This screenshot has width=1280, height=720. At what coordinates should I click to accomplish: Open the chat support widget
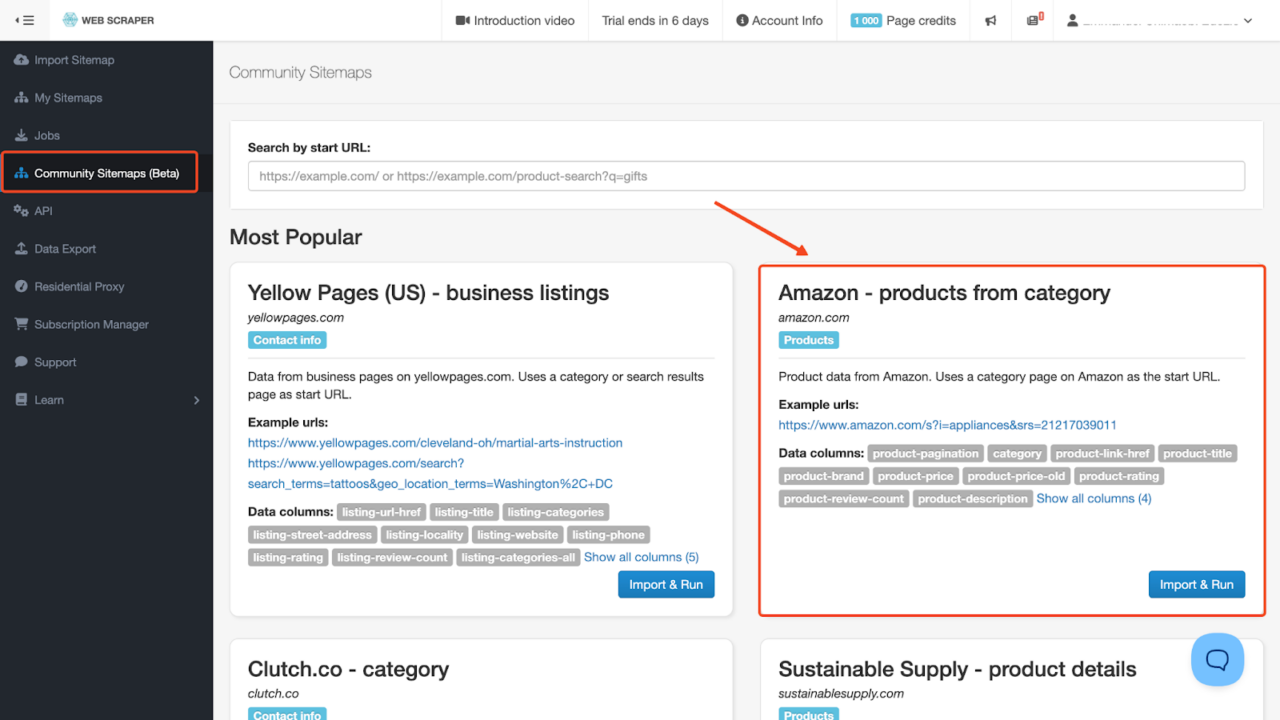[x=1217, y=660]
